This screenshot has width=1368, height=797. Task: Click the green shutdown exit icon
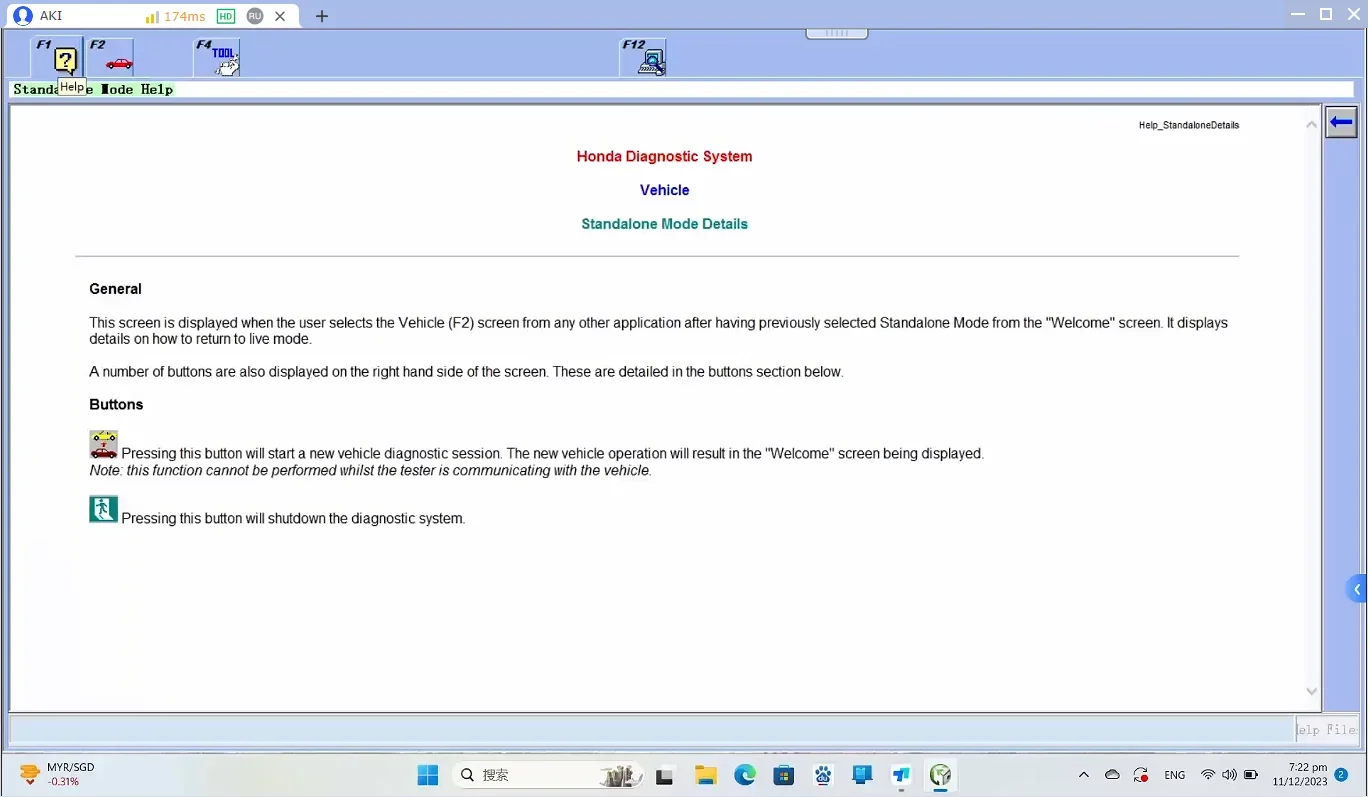point(103,509)
